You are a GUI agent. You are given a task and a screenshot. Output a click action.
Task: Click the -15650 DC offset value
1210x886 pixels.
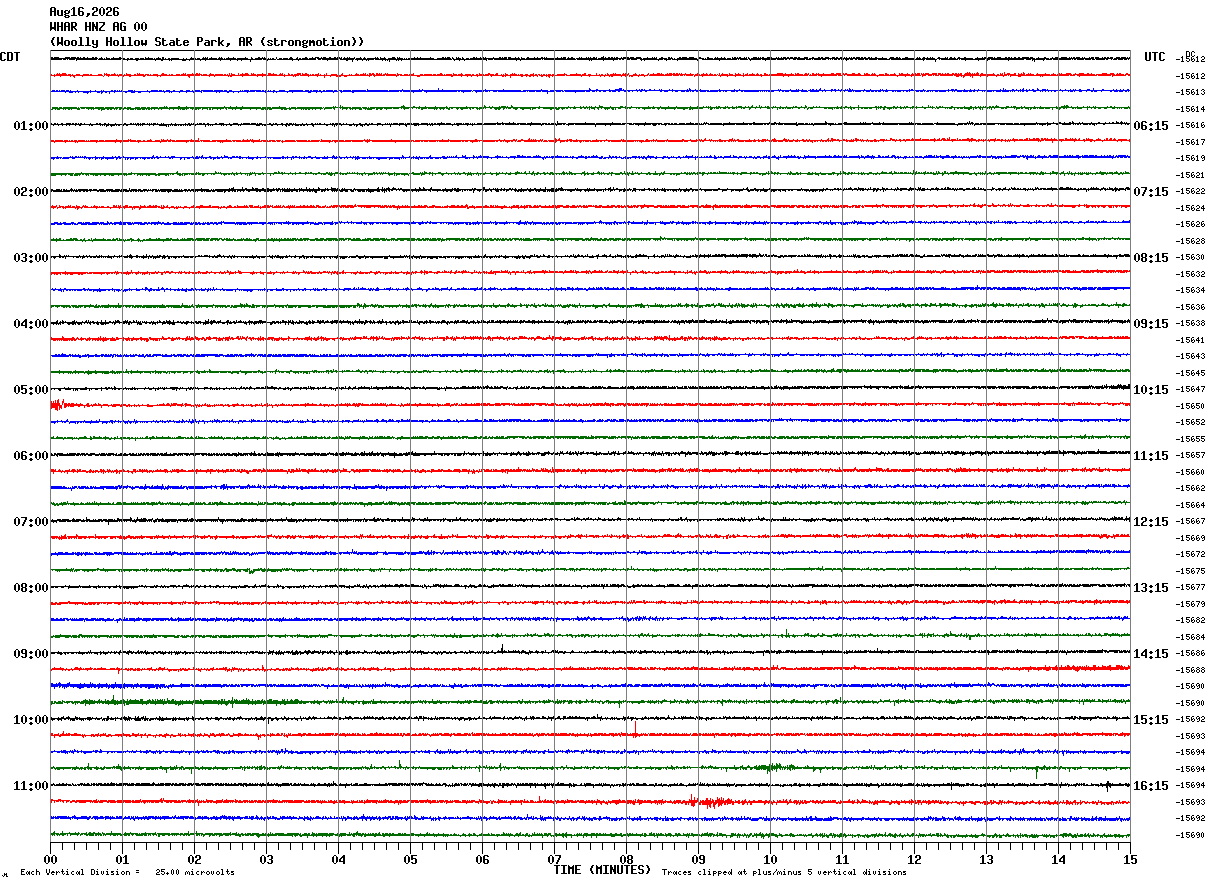1190,406
